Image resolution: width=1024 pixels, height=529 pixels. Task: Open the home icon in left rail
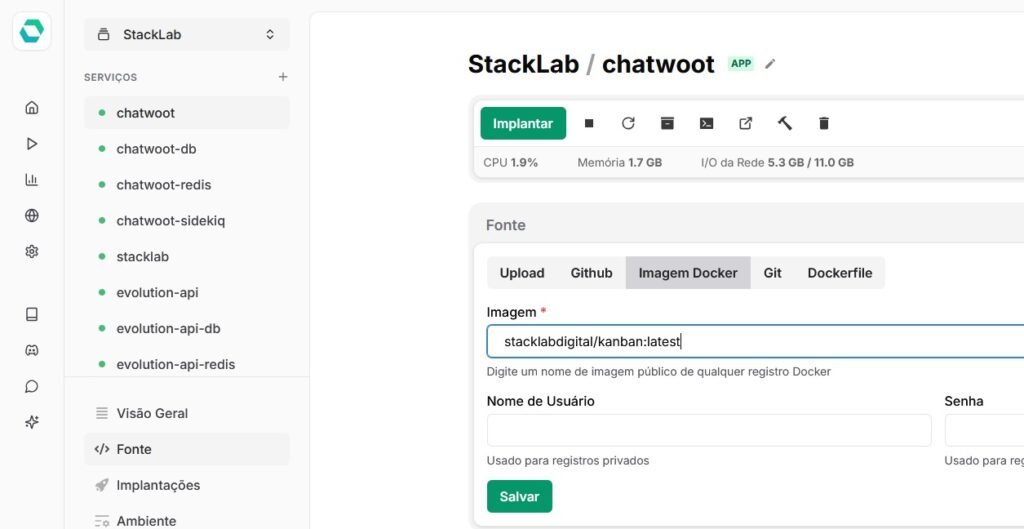point(32,108)
